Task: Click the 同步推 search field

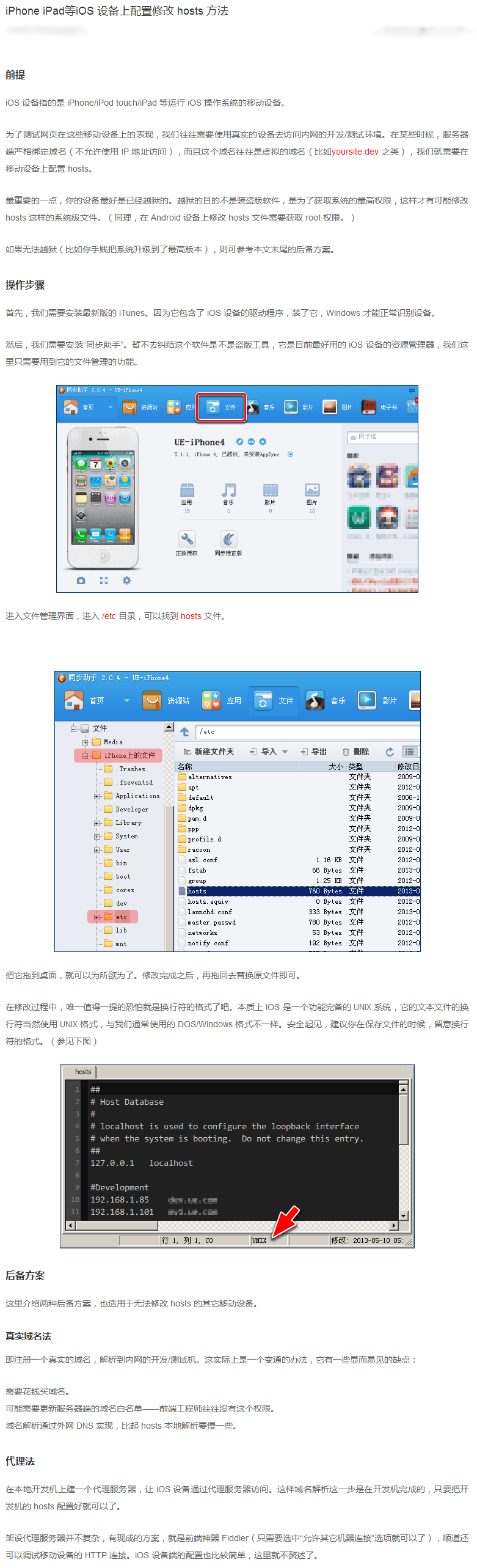Action: tap(382, 437)
